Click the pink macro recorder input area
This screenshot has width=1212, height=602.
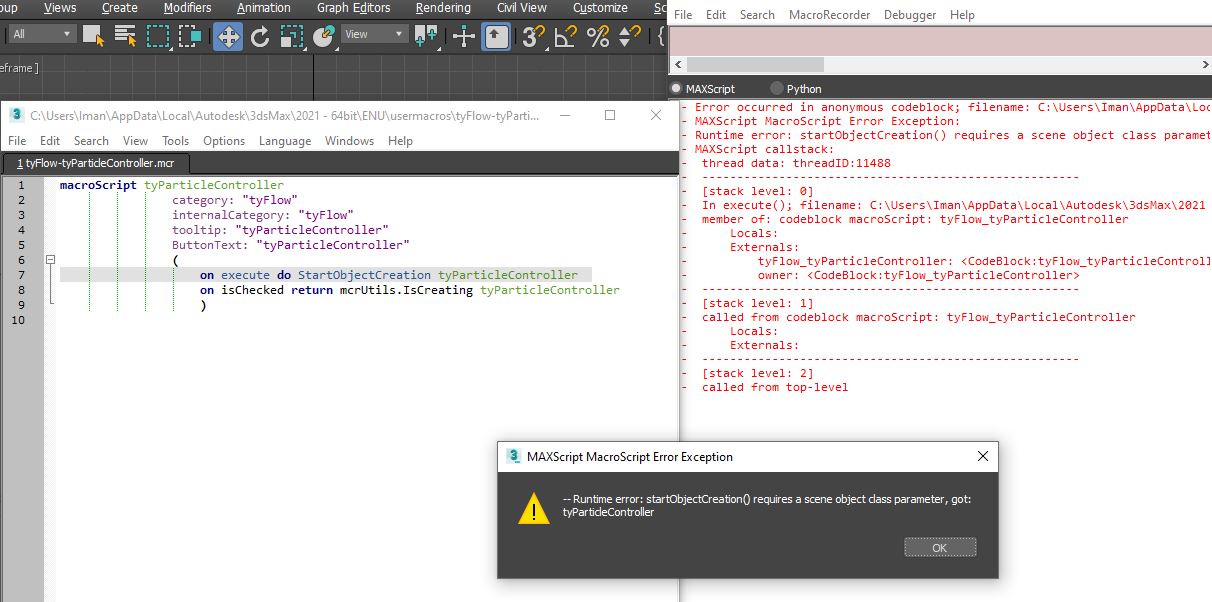[x=940, y=41]
